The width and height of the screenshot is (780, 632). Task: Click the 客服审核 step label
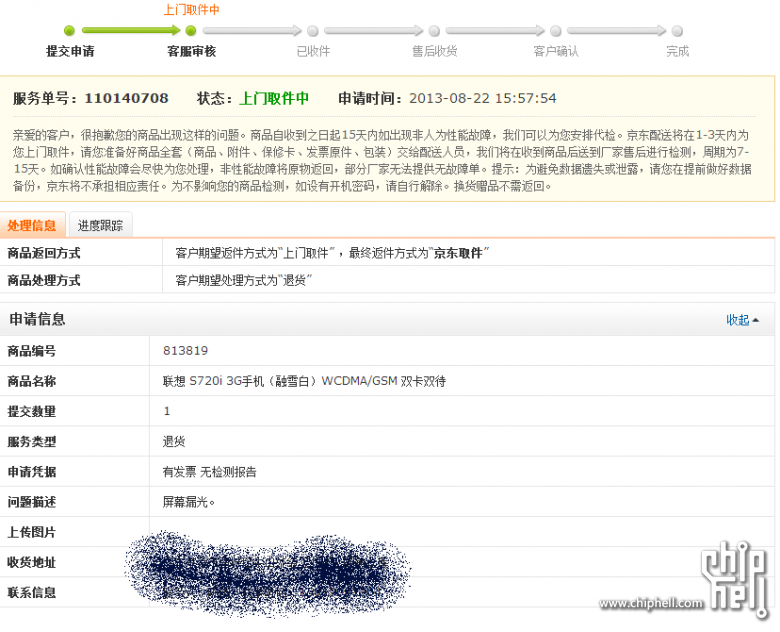point(192,51)
